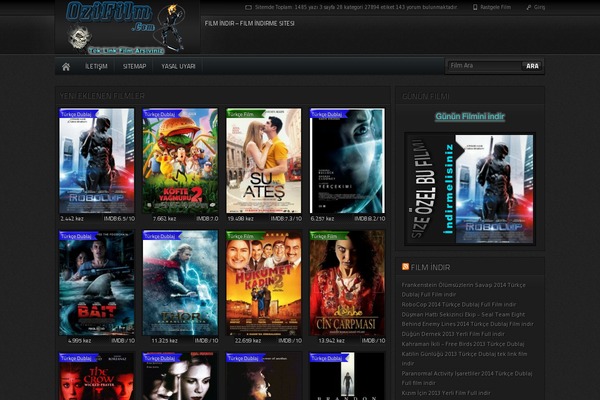Screen dimensions: 600x400
Task: Open Düşman Hattı Sekizinci Ekip link
Action: pos(467,319)
